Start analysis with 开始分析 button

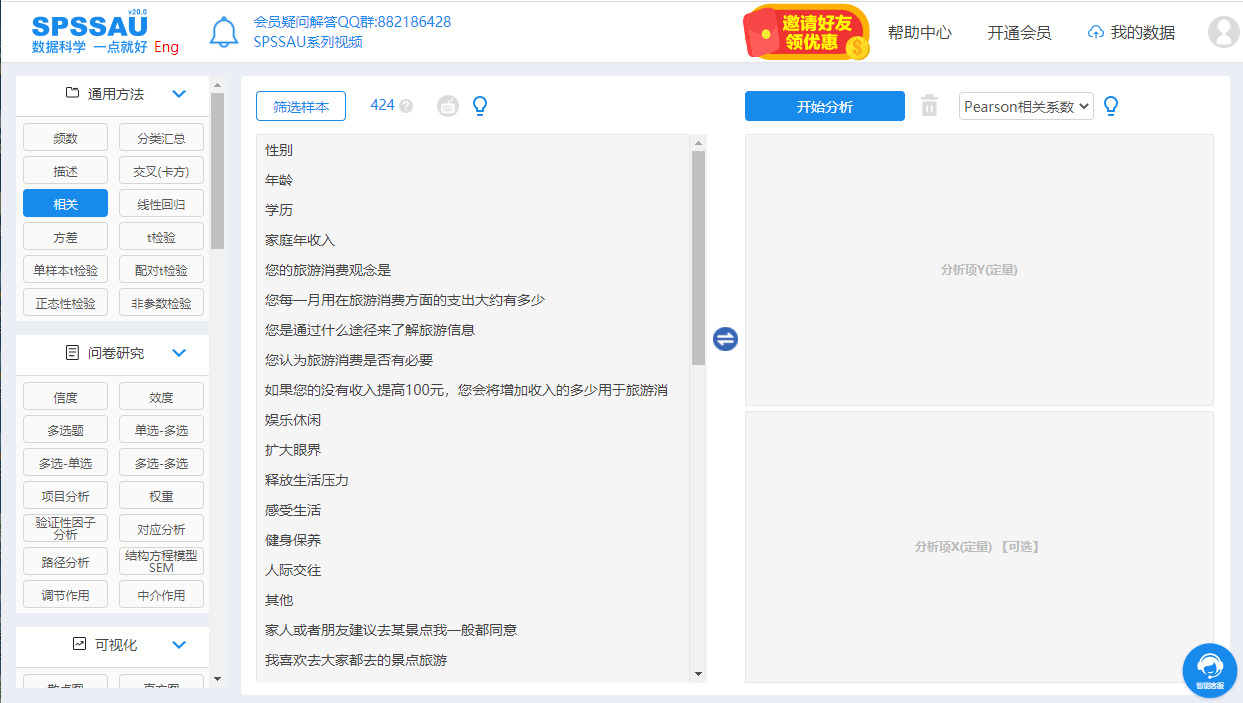tap(824, 105)
